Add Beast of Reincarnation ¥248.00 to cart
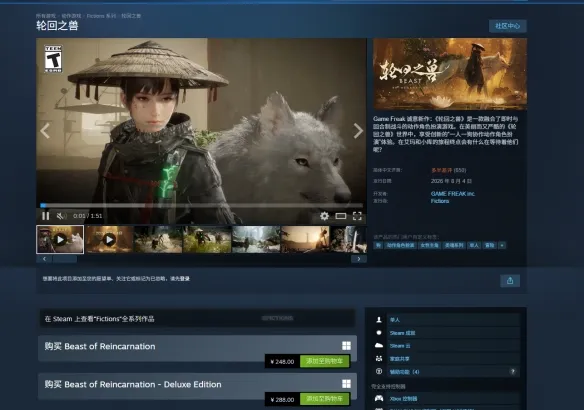The width and height of the screenshot is (584, 410). (x=324, y=361)
